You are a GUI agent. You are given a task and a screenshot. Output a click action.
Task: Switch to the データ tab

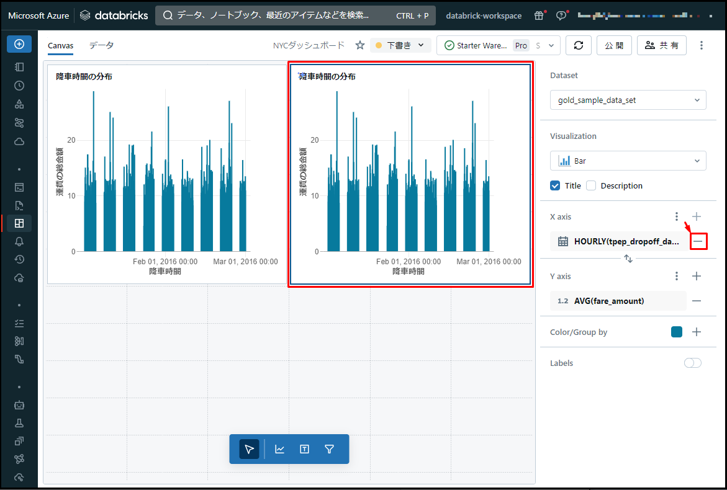[x=101, y=46]
